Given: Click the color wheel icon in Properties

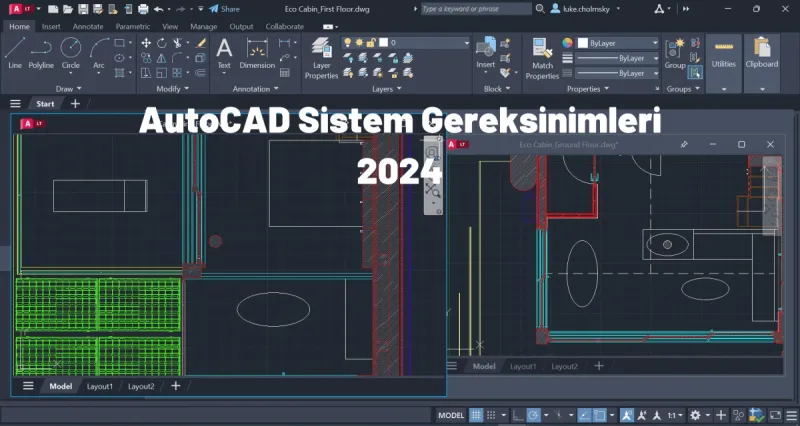Looking at the screenshot, I should click(x=567, y=43).
